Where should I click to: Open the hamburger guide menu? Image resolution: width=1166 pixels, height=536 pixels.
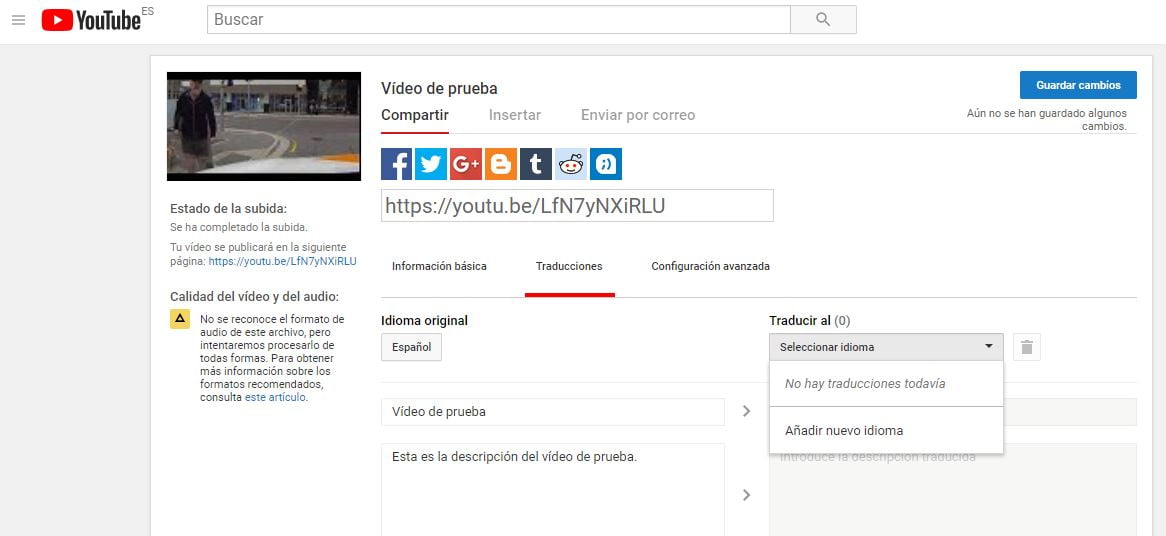[18, 20]
